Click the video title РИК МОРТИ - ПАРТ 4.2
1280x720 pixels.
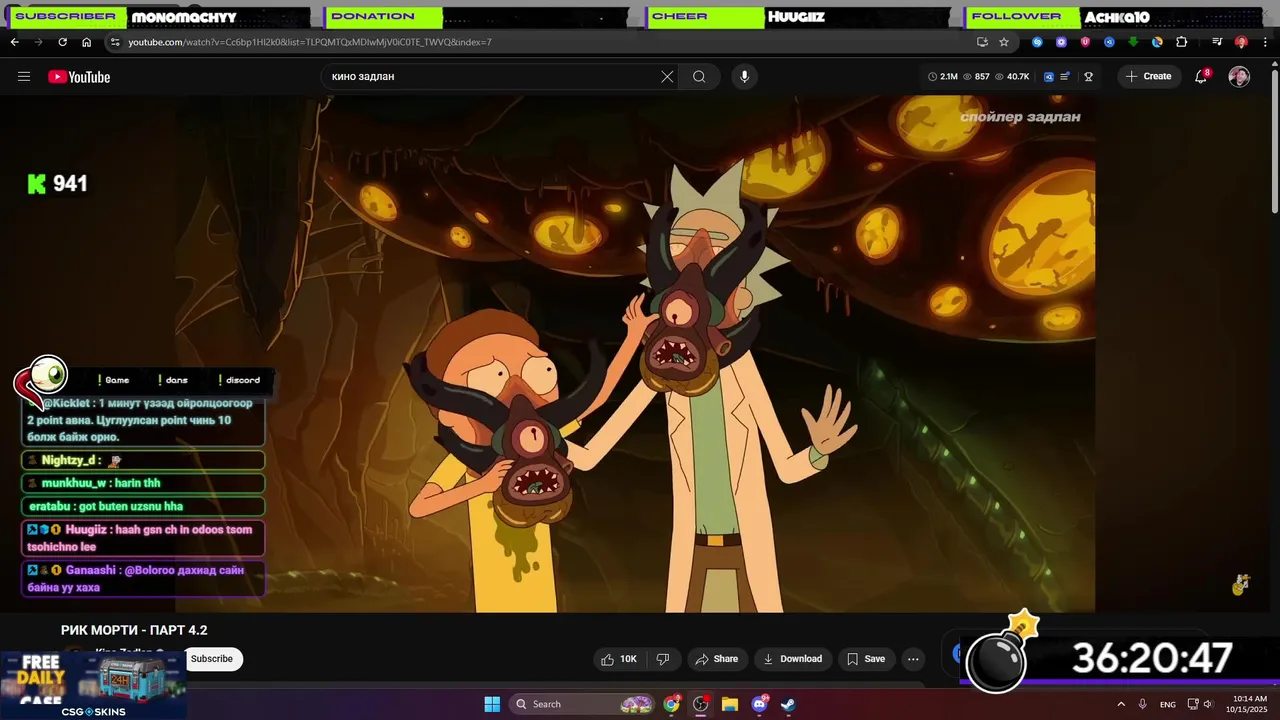click(x=134, y=630)
